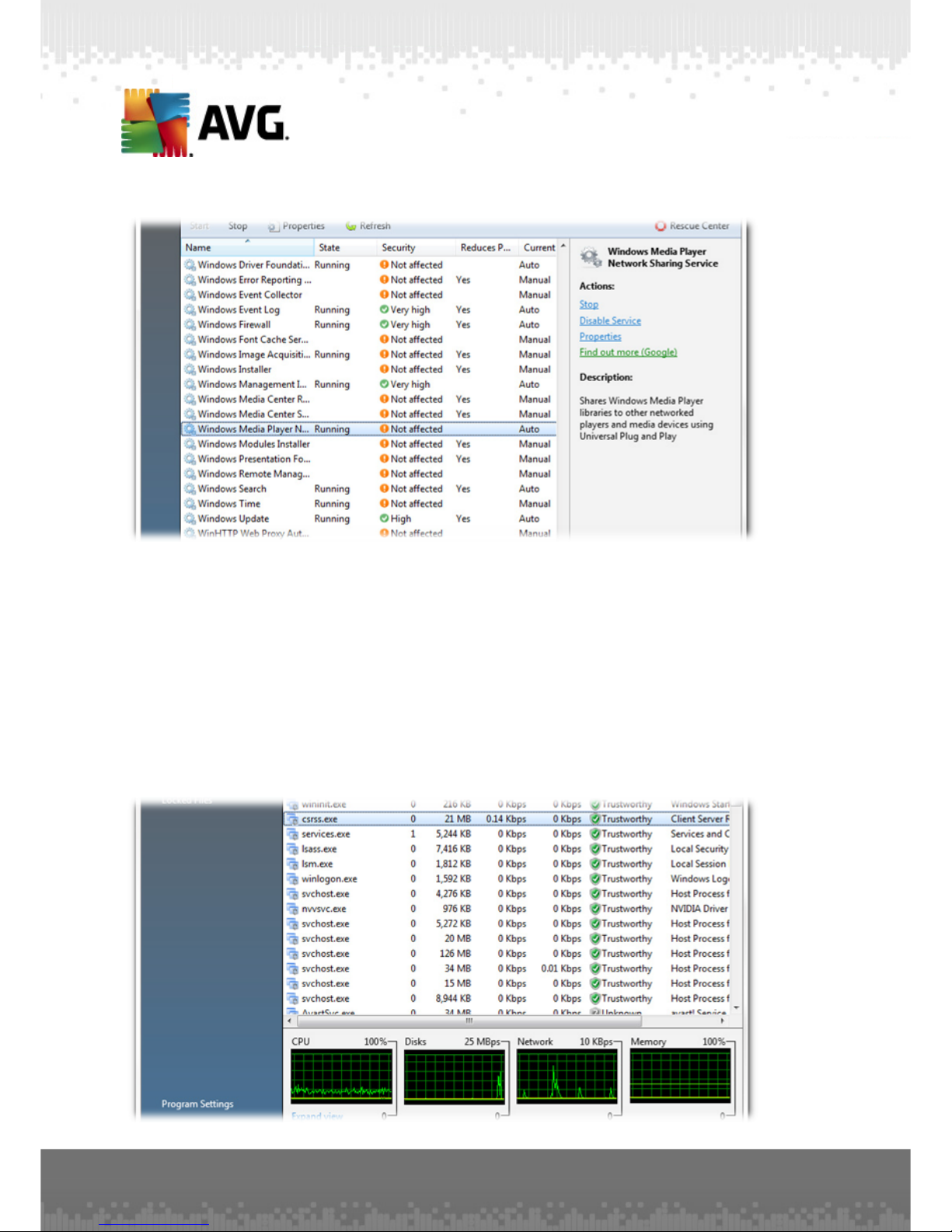Select the Windows Remote Manag... service

pos(369,473)
